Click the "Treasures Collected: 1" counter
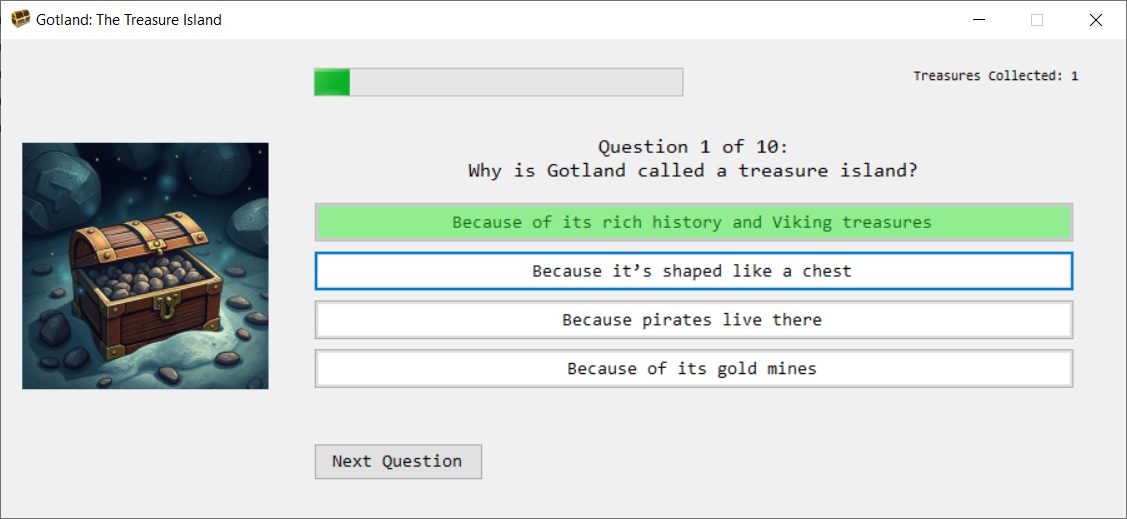Image resolution: width=1127 pixels, height=519 pixels. [x=995, y=76]
